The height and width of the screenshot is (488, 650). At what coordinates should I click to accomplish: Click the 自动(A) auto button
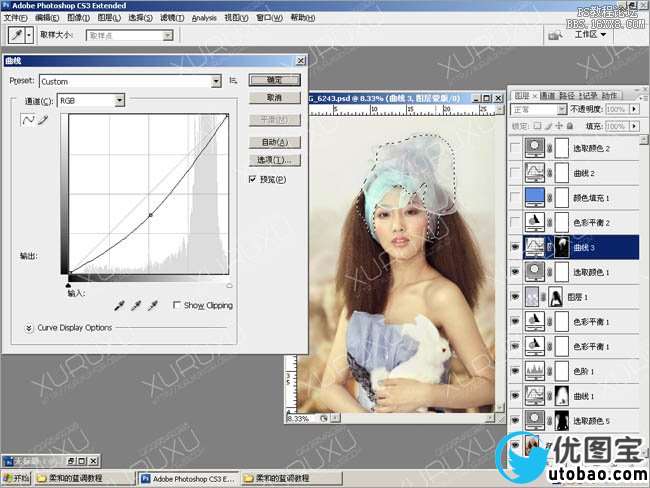(x=274, y=142)
